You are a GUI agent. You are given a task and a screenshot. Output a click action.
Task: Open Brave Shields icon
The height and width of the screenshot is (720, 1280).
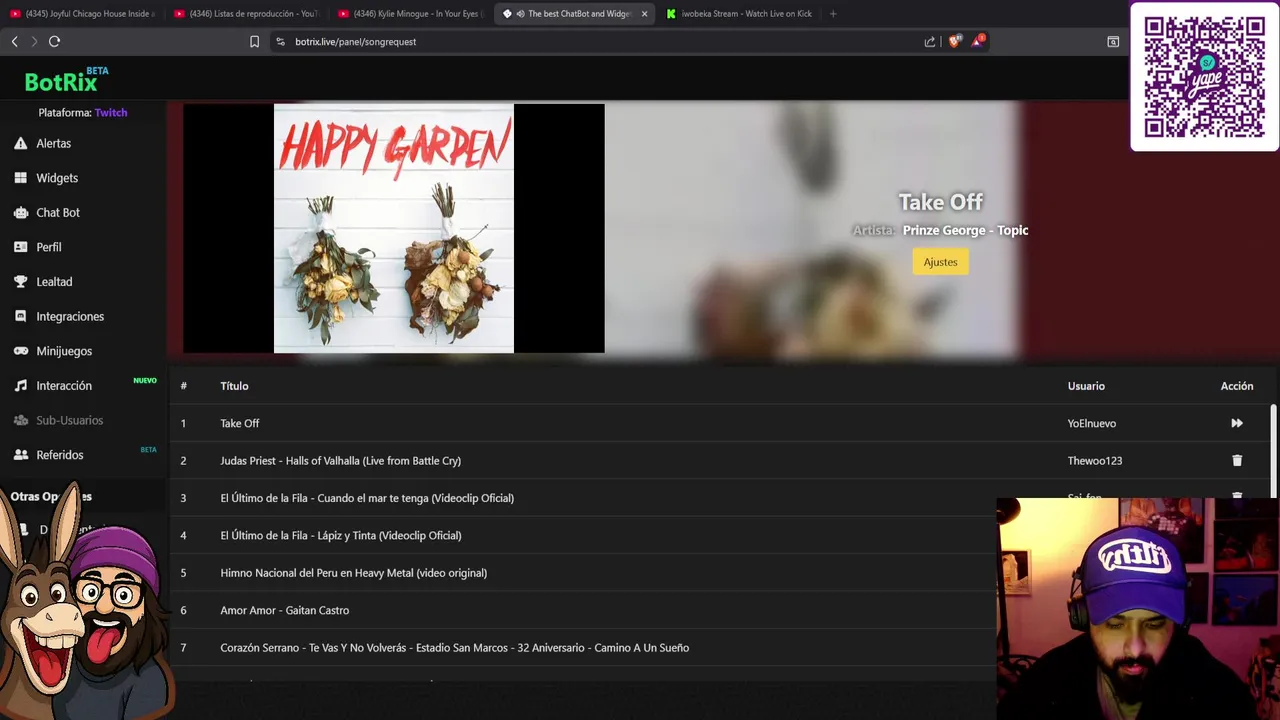pyautogui.click(x=954, y=41)
